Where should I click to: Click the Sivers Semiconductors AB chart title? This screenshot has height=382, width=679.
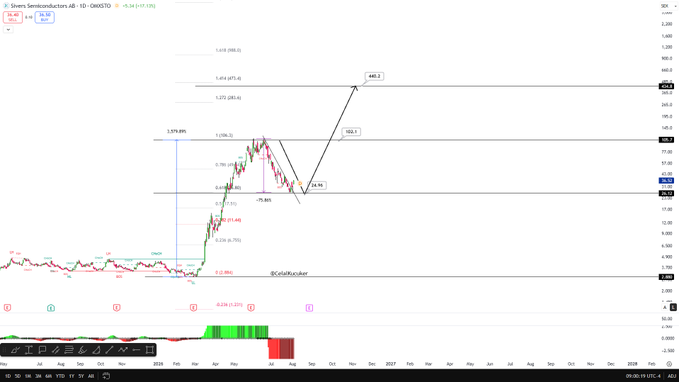pos(61,6)
